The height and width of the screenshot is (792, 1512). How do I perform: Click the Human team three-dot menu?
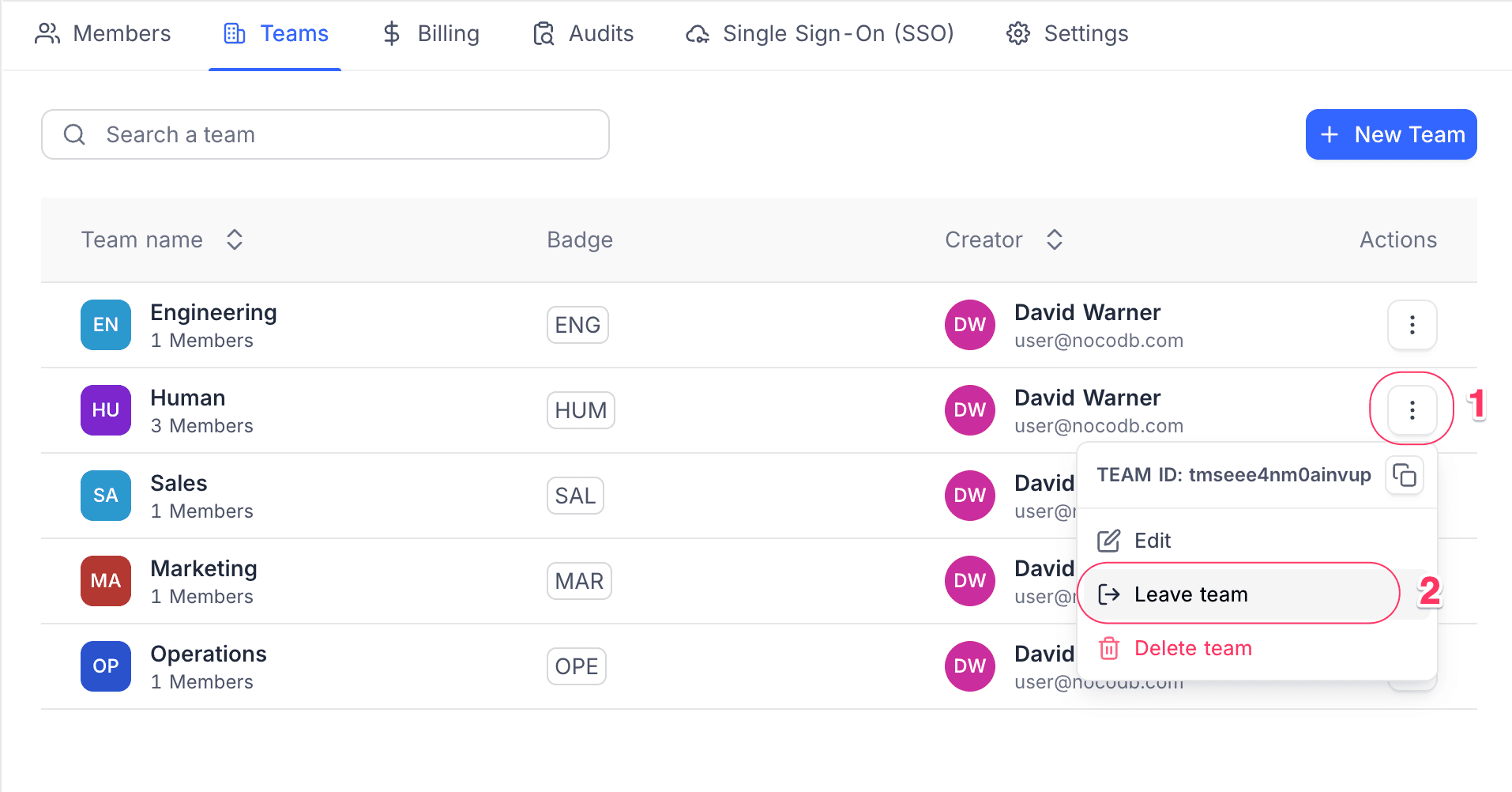tap(1412, 409)
